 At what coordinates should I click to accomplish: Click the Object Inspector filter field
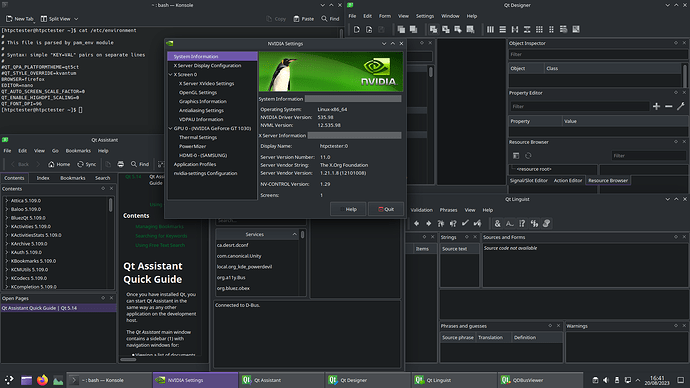point(598,55)
